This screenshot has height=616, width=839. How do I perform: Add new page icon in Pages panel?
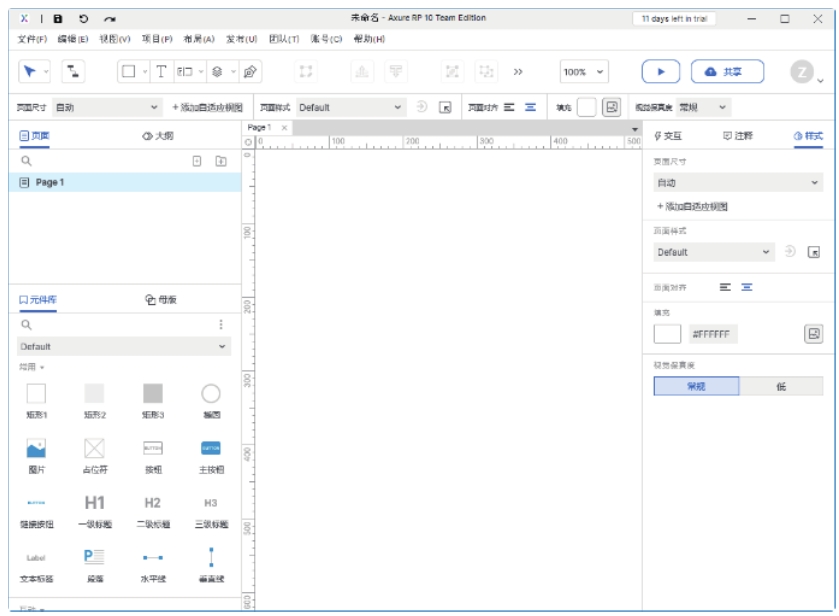click(197, 160)
